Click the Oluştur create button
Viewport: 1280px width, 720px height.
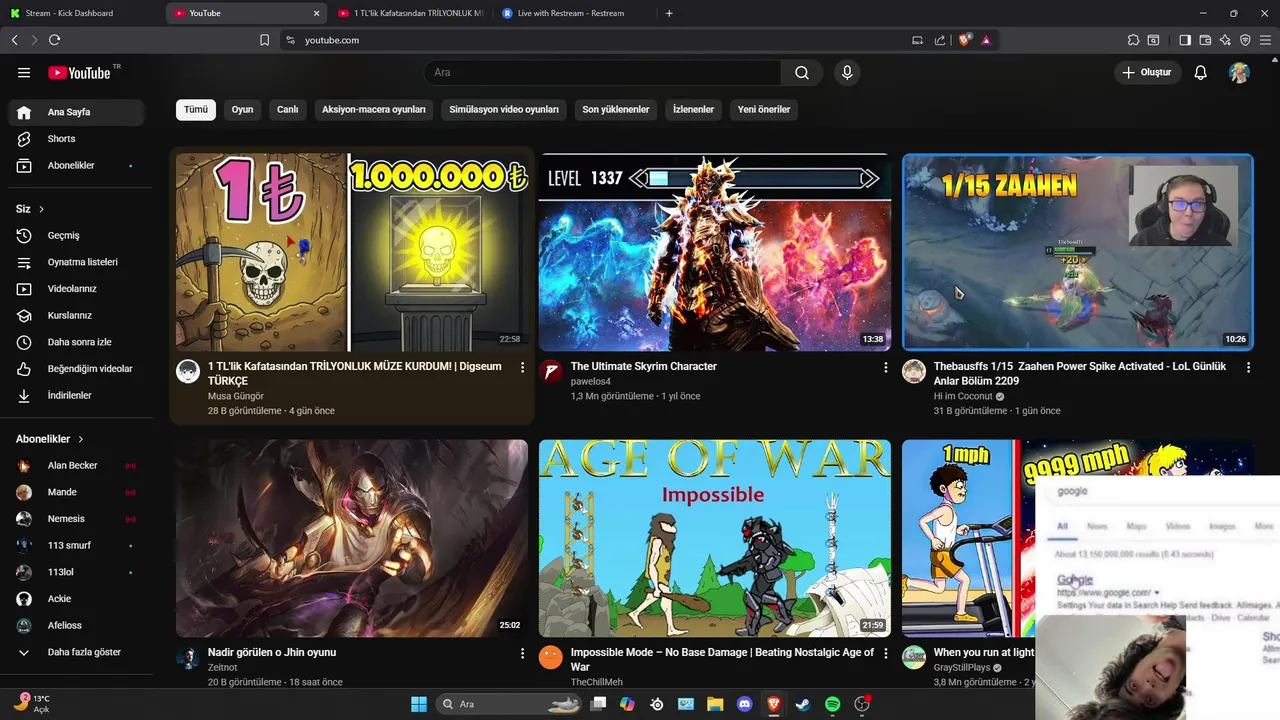tap(1147, 72)
